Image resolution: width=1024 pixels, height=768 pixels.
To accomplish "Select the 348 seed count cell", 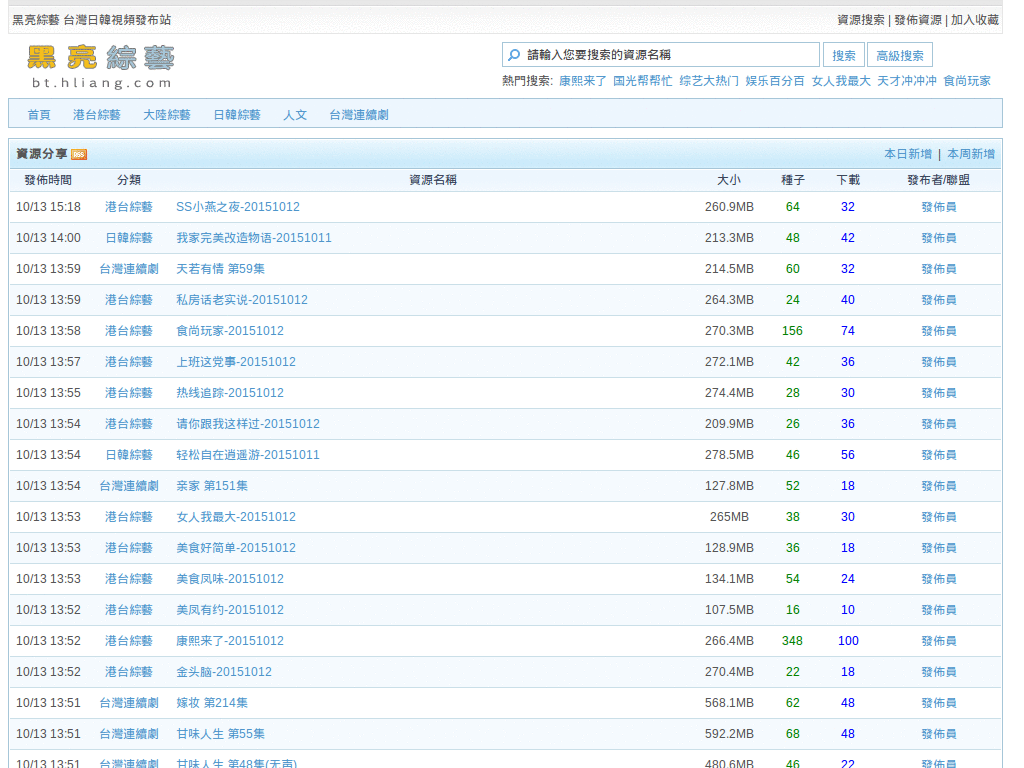I will (x=792, y=641).
